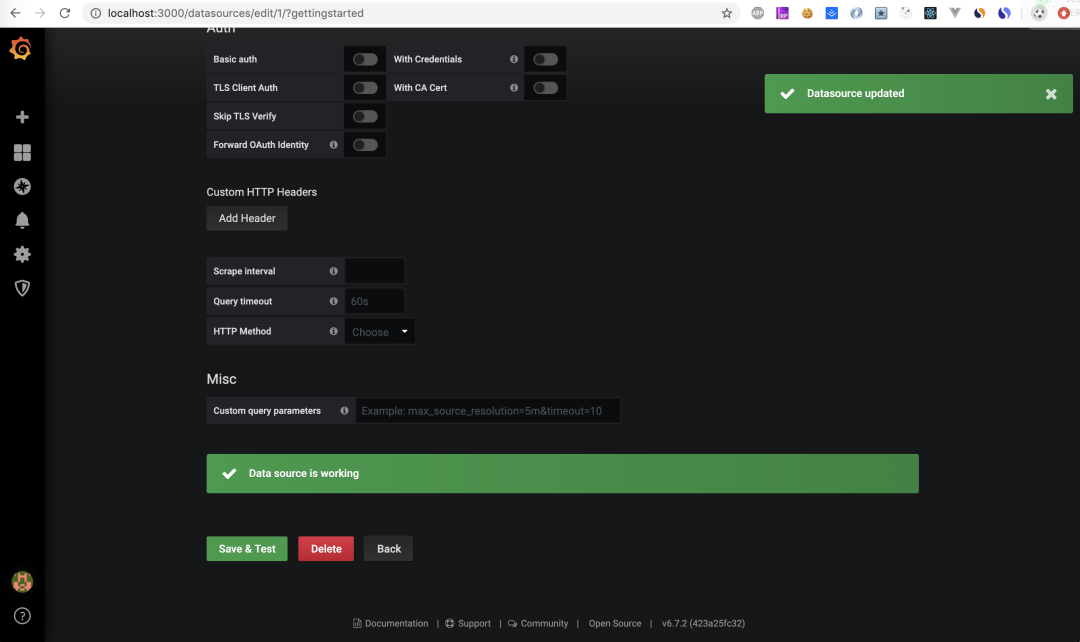1080x642 pixels.
Task: Click the cookie extension icon
Action: pyautogui.click(x=807, y=13)
